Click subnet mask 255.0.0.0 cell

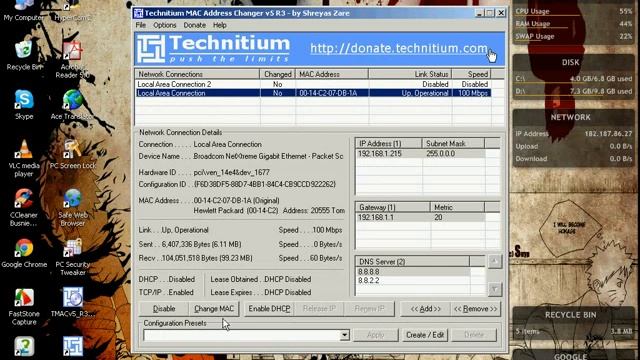point(440,154)
